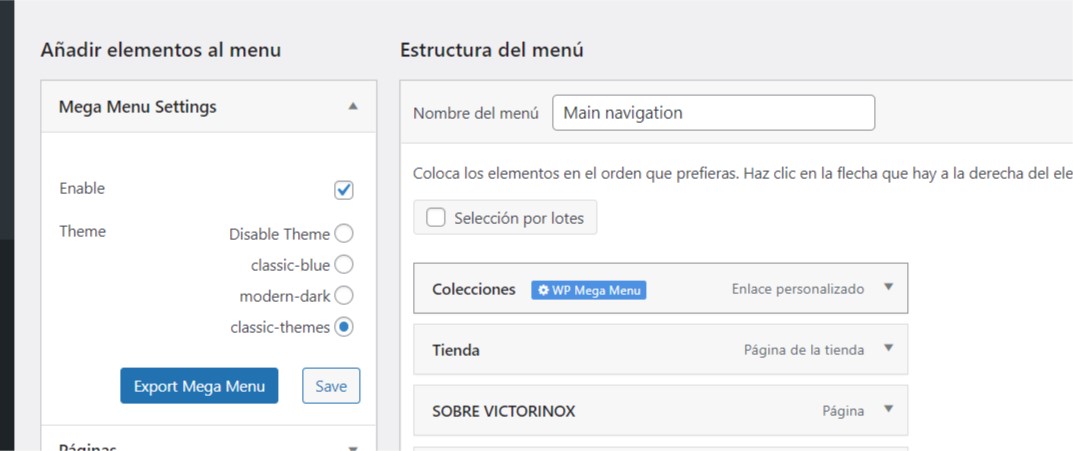
Task: Expand the Páginas panel arrow
Action: point(352,449)
